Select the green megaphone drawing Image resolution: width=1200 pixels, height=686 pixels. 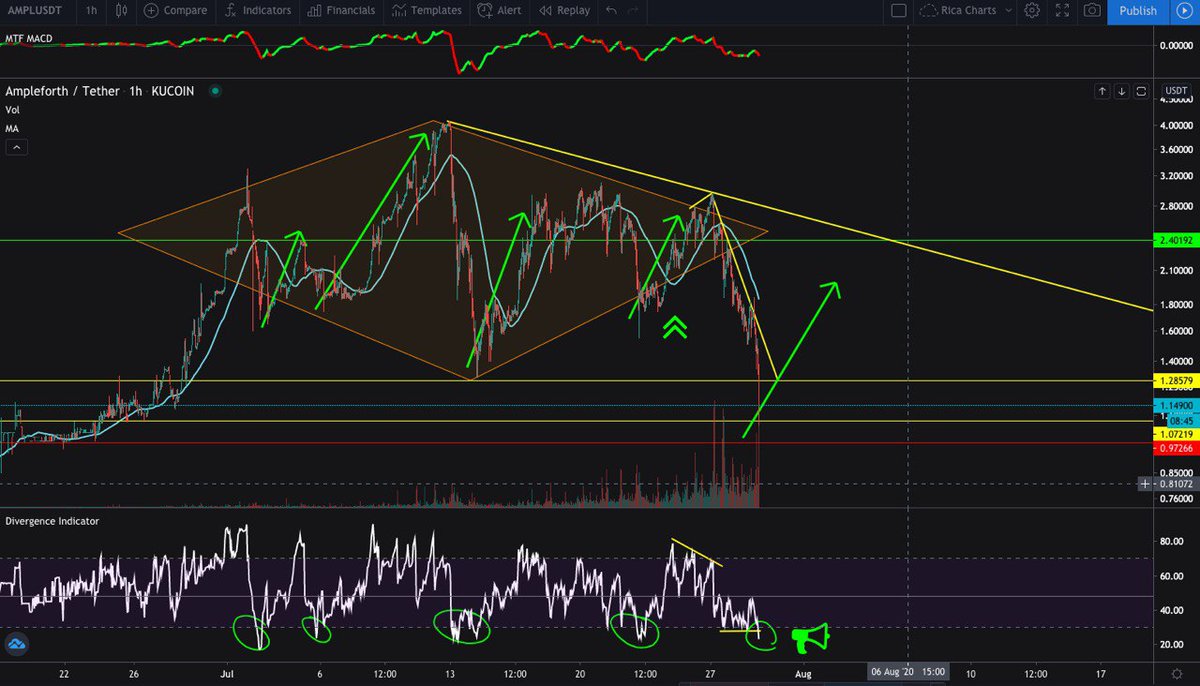tap(810, 636)
